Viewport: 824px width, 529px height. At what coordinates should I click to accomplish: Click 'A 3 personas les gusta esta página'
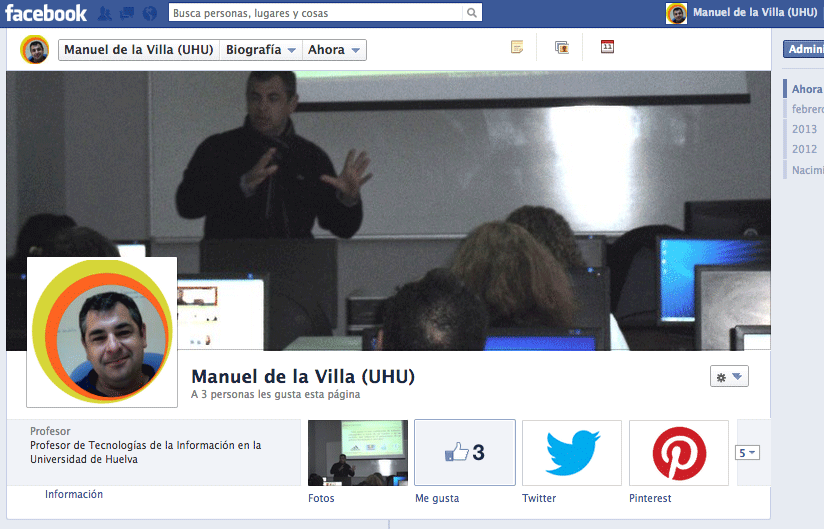(276, 395)
